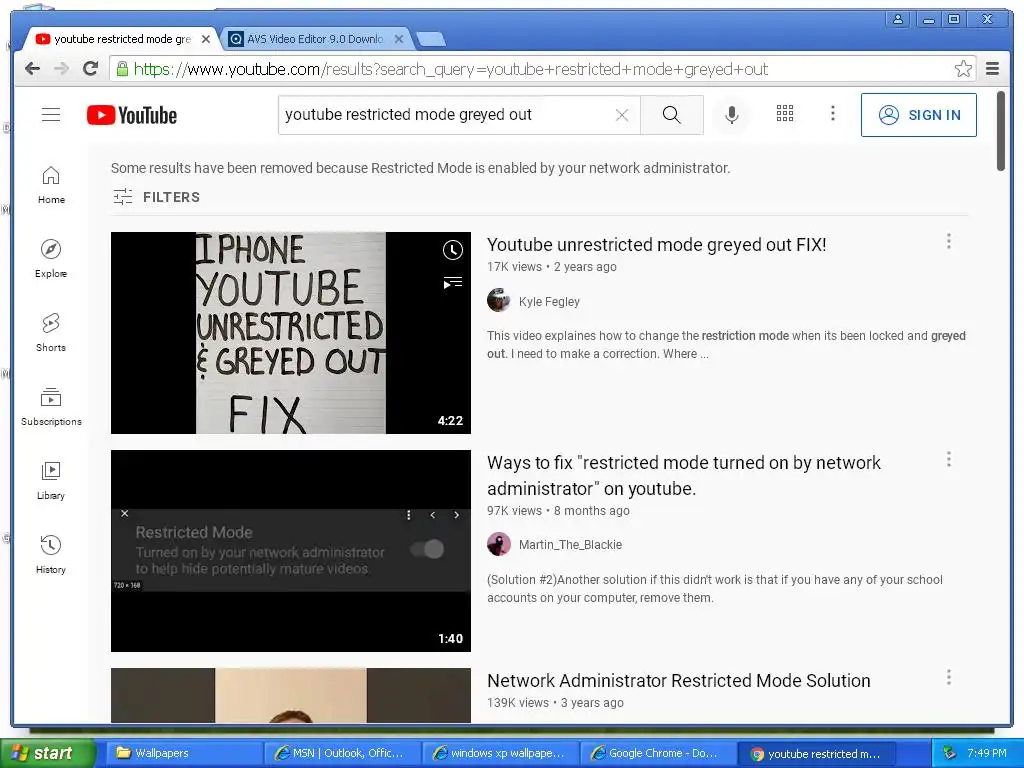Click Chrome profile person icon in title bar

(x=898, y=19)
